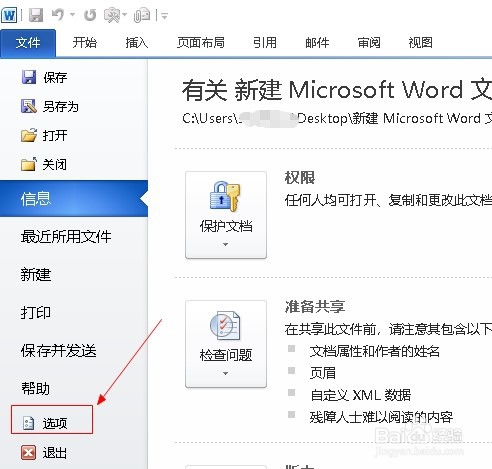Click the 检查问题 button label
The width and height of the screenshot is (492, 469).
point(226,355)
